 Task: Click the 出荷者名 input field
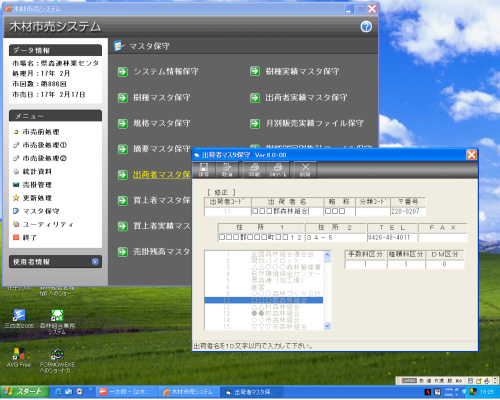(x=287, y=211)
